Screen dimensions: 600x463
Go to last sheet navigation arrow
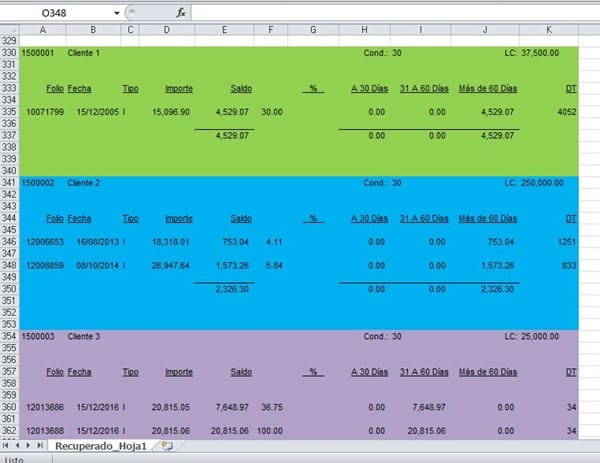[39, 445]
